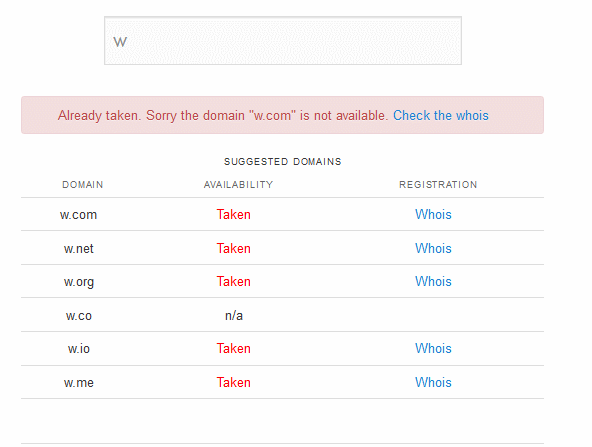Select the w.co domain name
The height and width of the screenshot is (447, 592).
(x=79, y=316)
